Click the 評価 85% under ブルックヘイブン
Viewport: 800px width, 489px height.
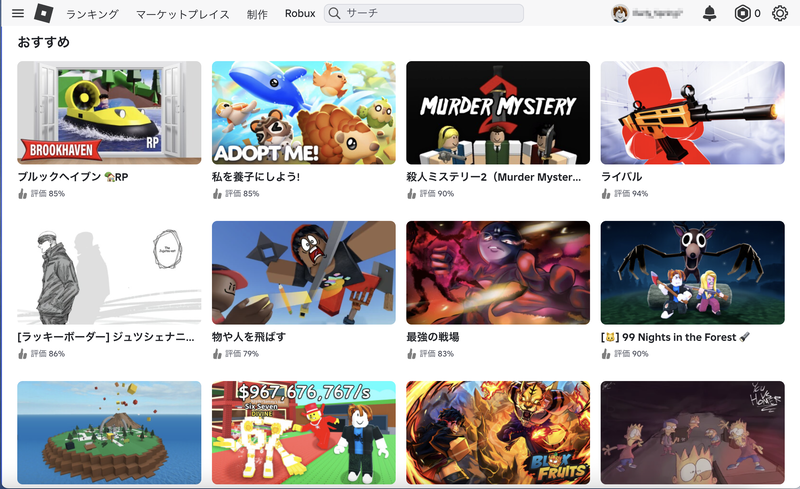click(47, 193)
